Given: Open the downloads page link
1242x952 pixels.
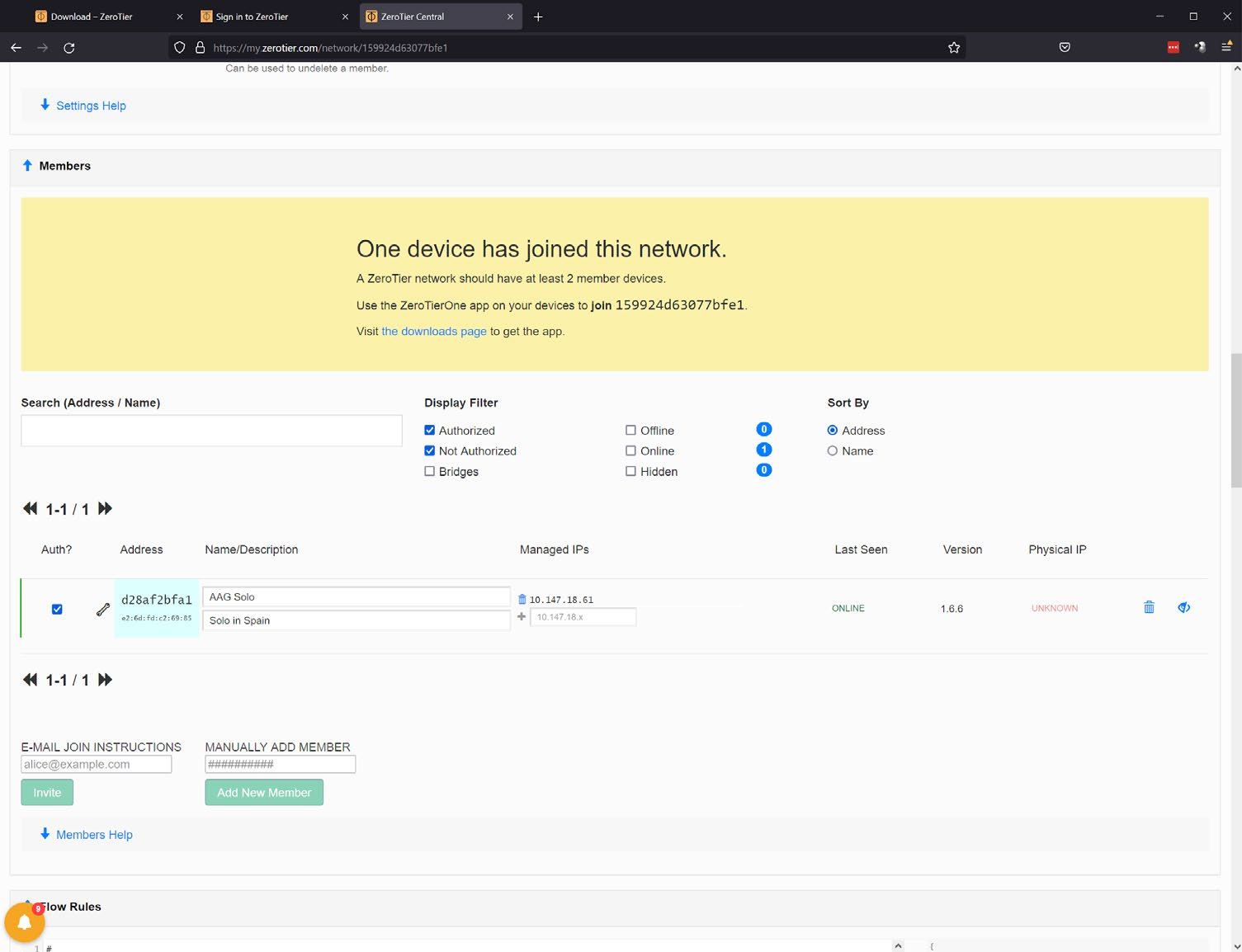Looking at the screenshot, I should (x=434, y=332).
